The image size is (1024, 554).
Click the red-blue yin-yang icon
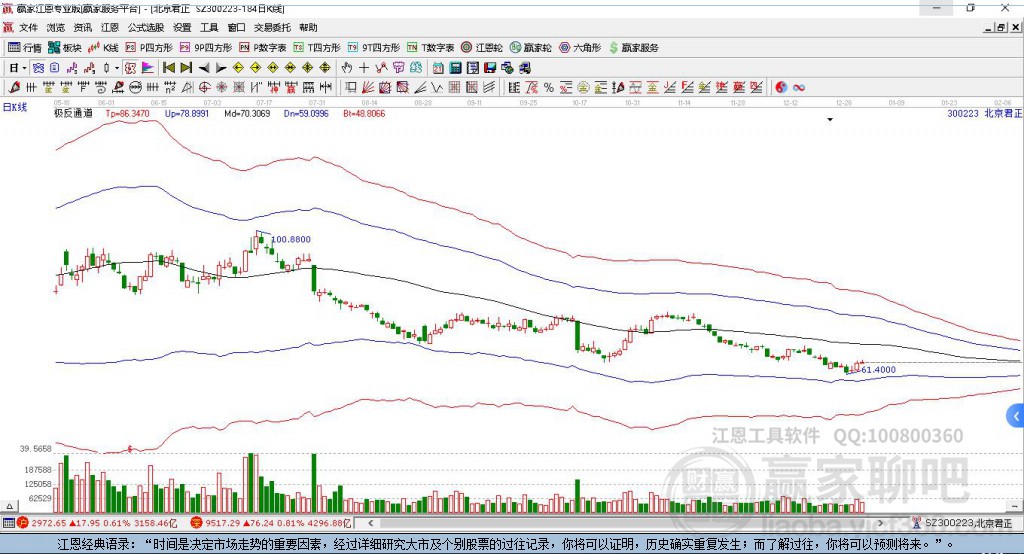(781, 88)
